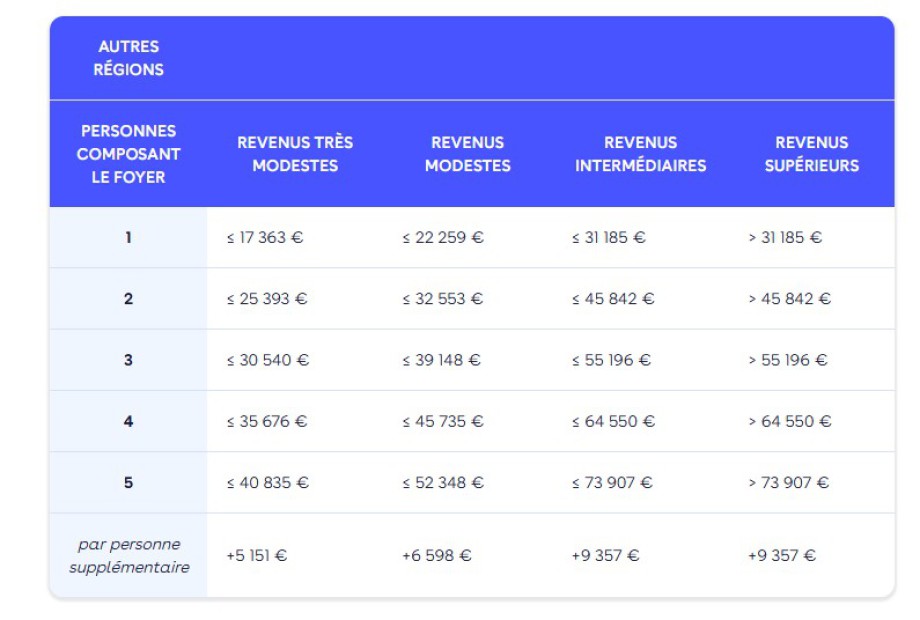
Task: Select the ≤ 22 259 € cell
Action: [x=443, y=238]
